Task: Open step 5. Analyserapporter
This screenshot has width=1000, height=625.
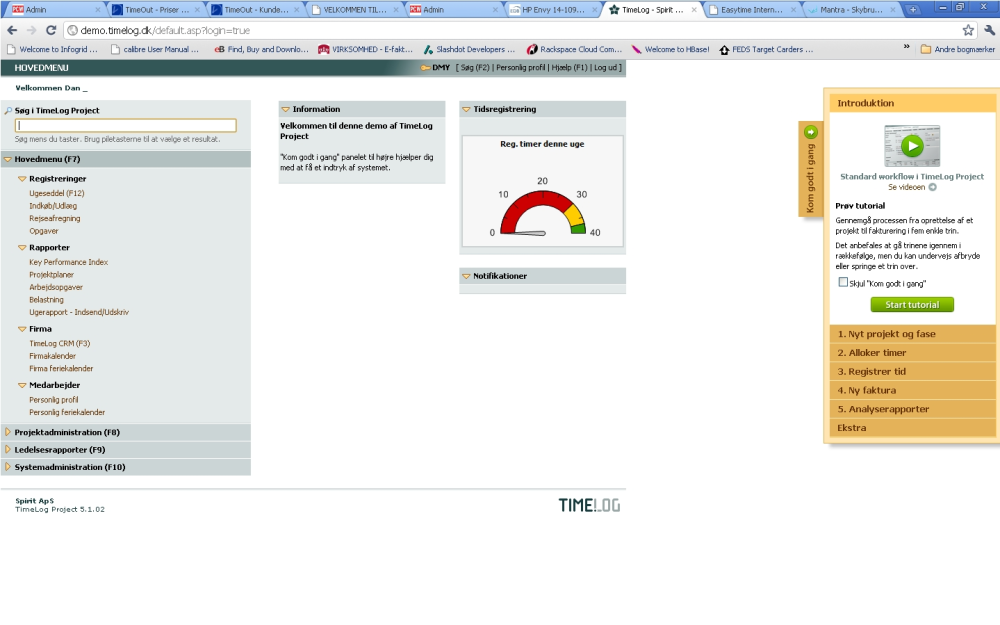Action: [912, 409]
